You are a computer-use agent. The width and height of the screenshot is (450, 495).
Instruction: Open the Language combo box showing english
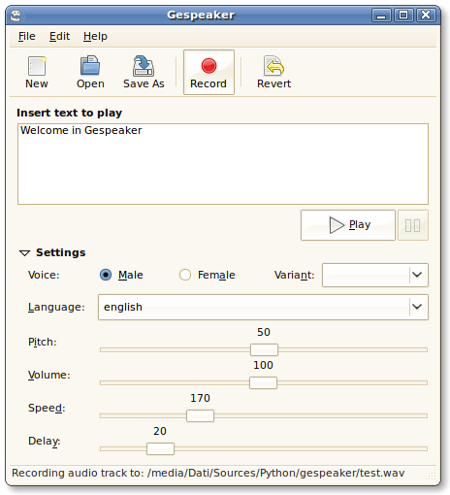coord(263,307)
